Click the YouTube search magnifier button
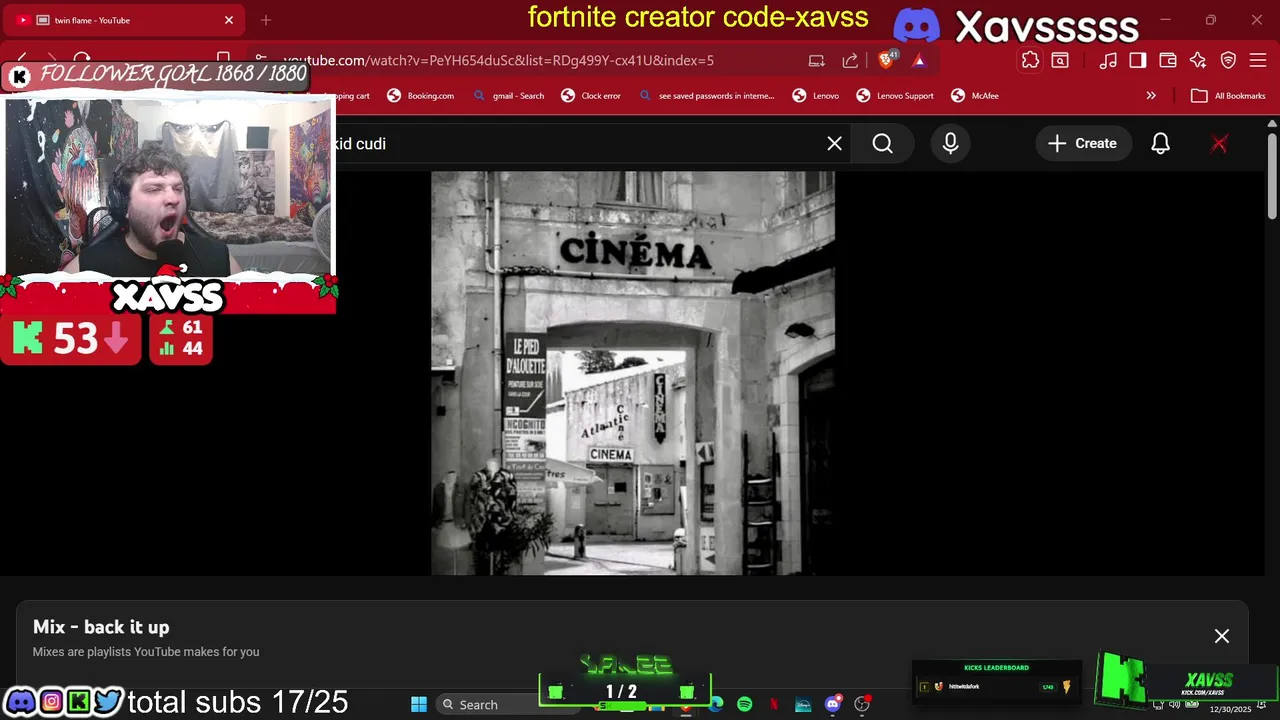Screen dimensions: 1280x720 pos(883,143)
